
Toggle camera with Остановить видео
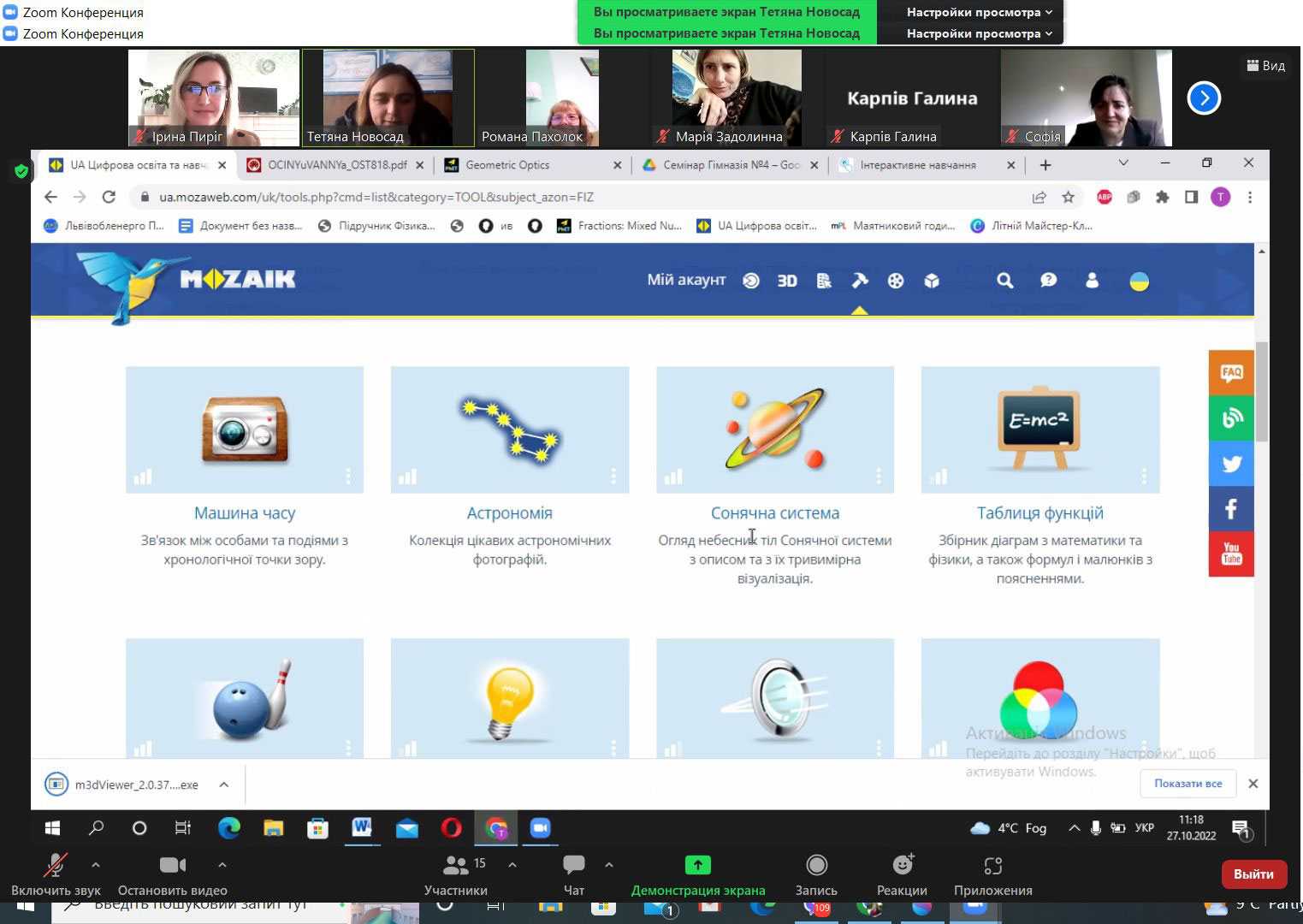pos(172,874)
